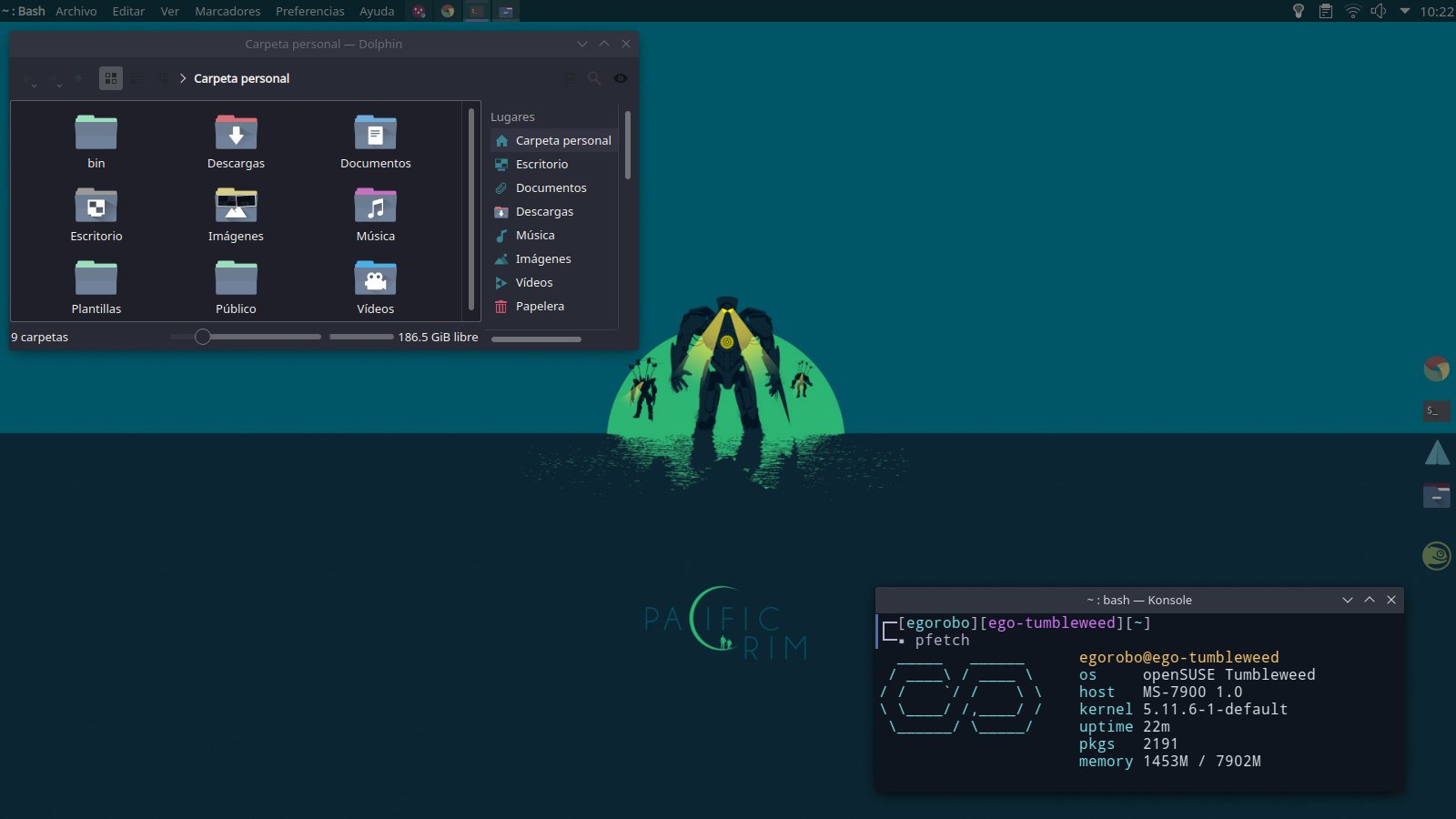
Task: Click the volume speaker tray icon
Action: tap(1379, 11)
